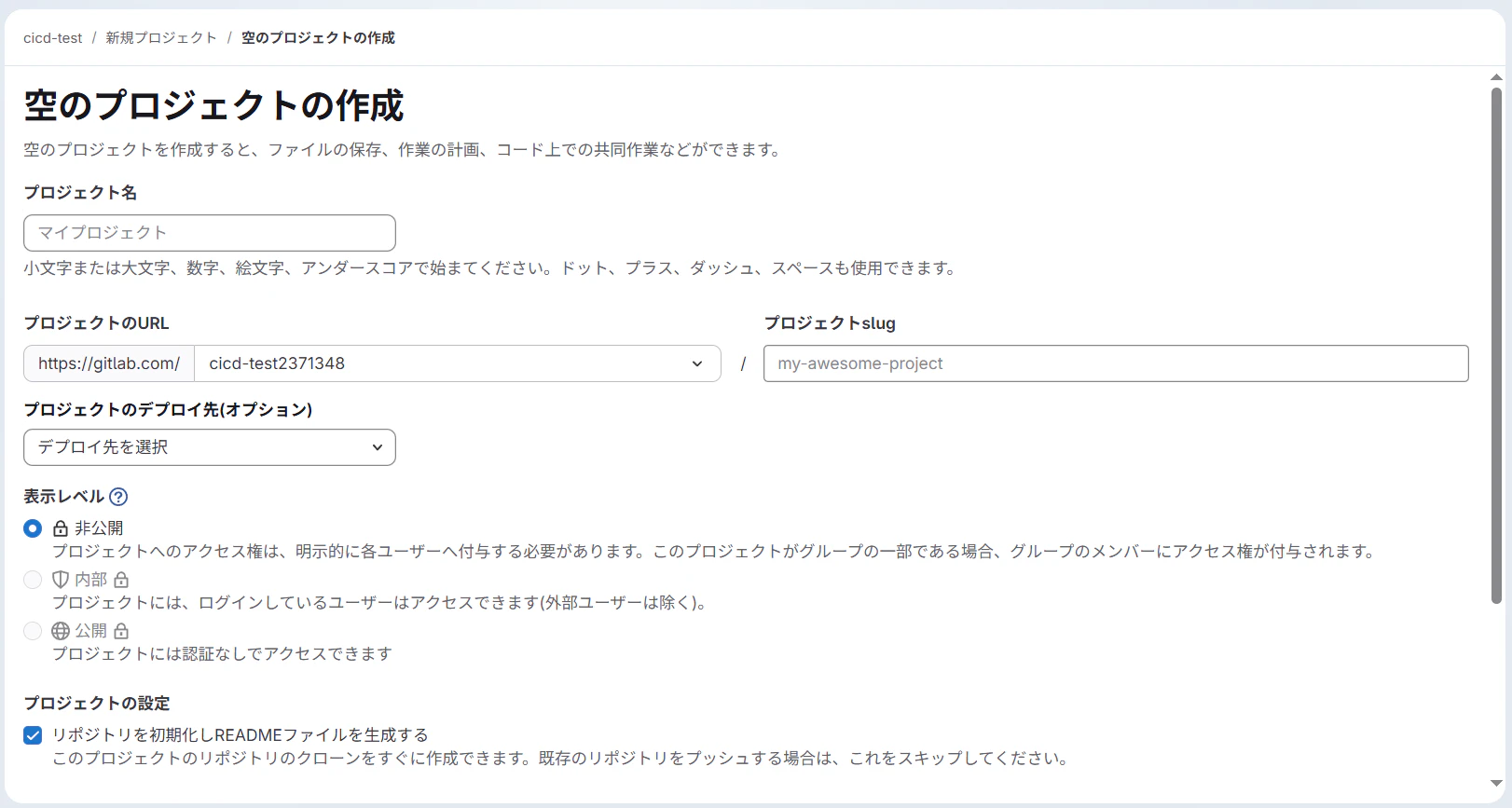
Task: Select the 非公開 visibility radio button
Action: click(33, 528)
